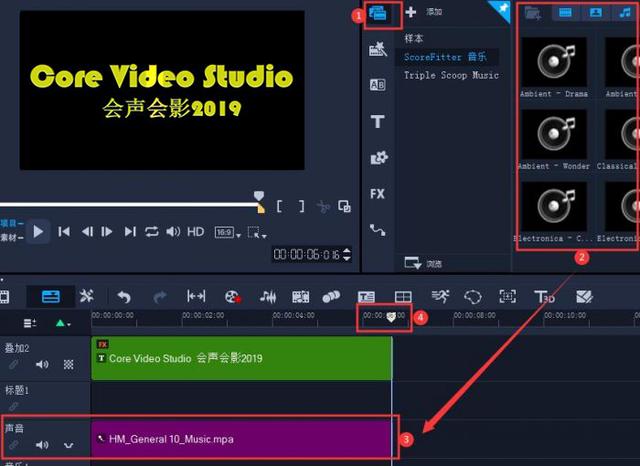640x466 pixels.
Task: Pin the library panel with pushpin
Action: [503, 8]
